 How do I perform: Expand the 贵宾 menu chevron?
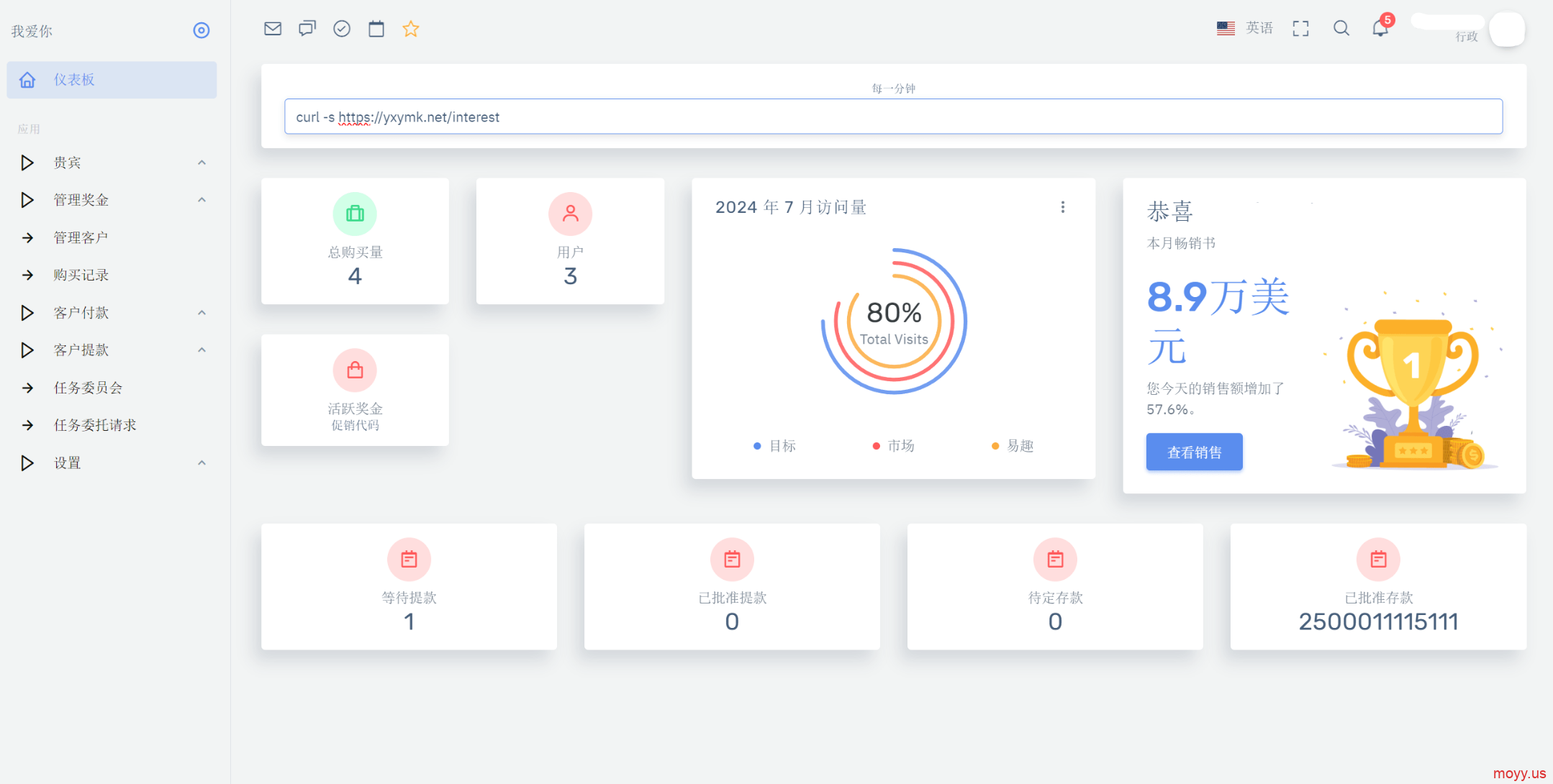202,163
